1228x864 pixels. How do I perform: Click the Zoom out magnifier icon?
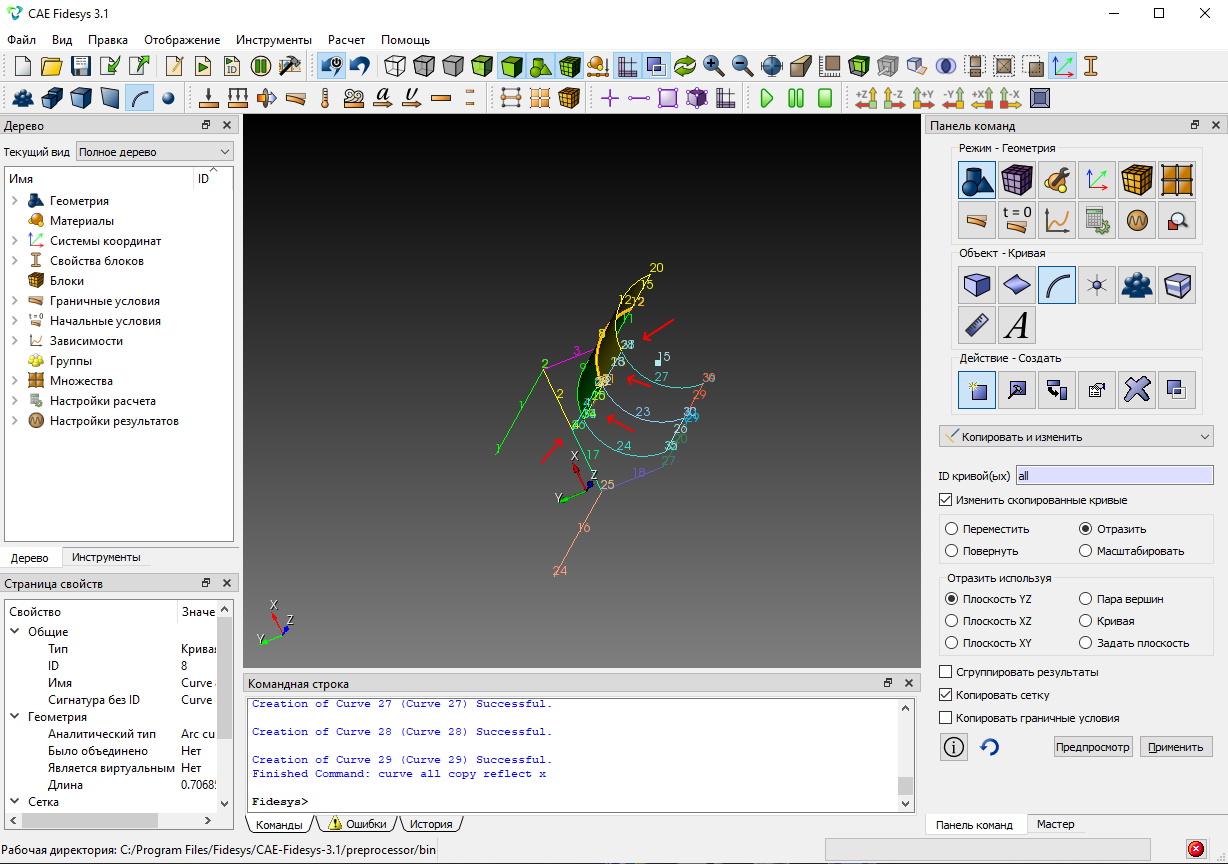(743, 66)
